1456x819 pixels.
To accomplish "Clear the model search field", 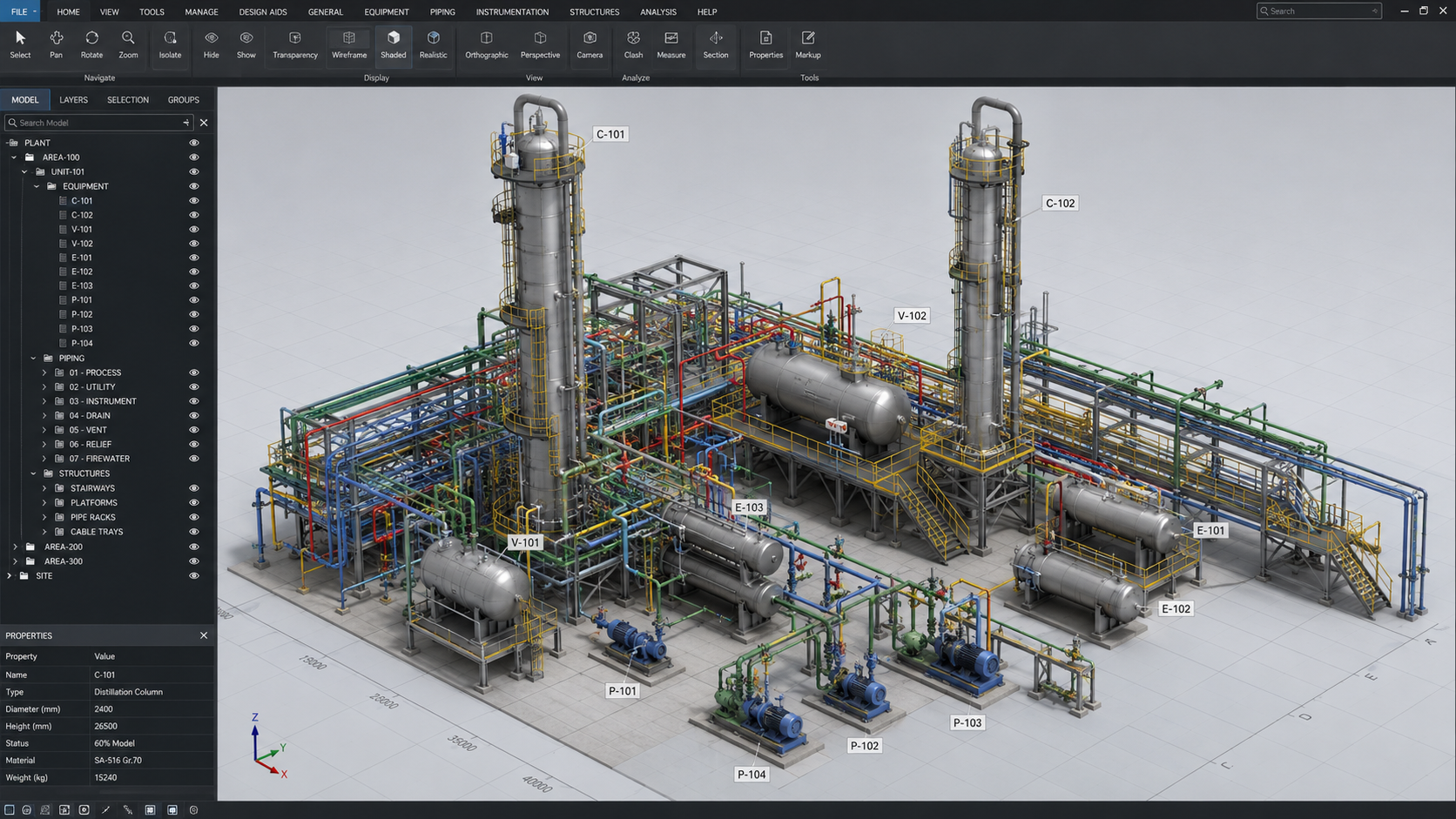I will click(x=204, y=123).
